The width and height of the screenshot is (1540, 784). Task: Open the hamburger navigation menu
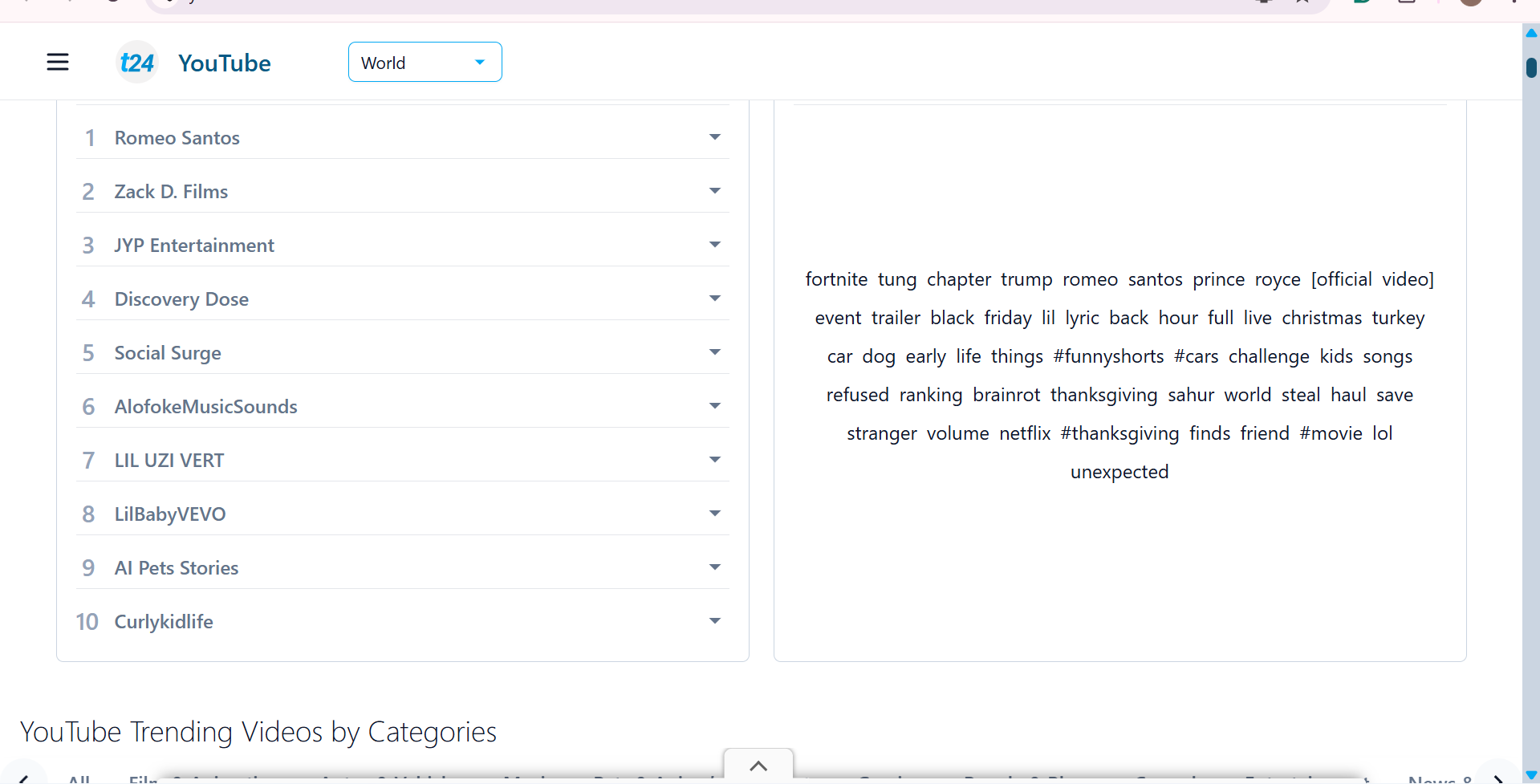coord(57,62)
